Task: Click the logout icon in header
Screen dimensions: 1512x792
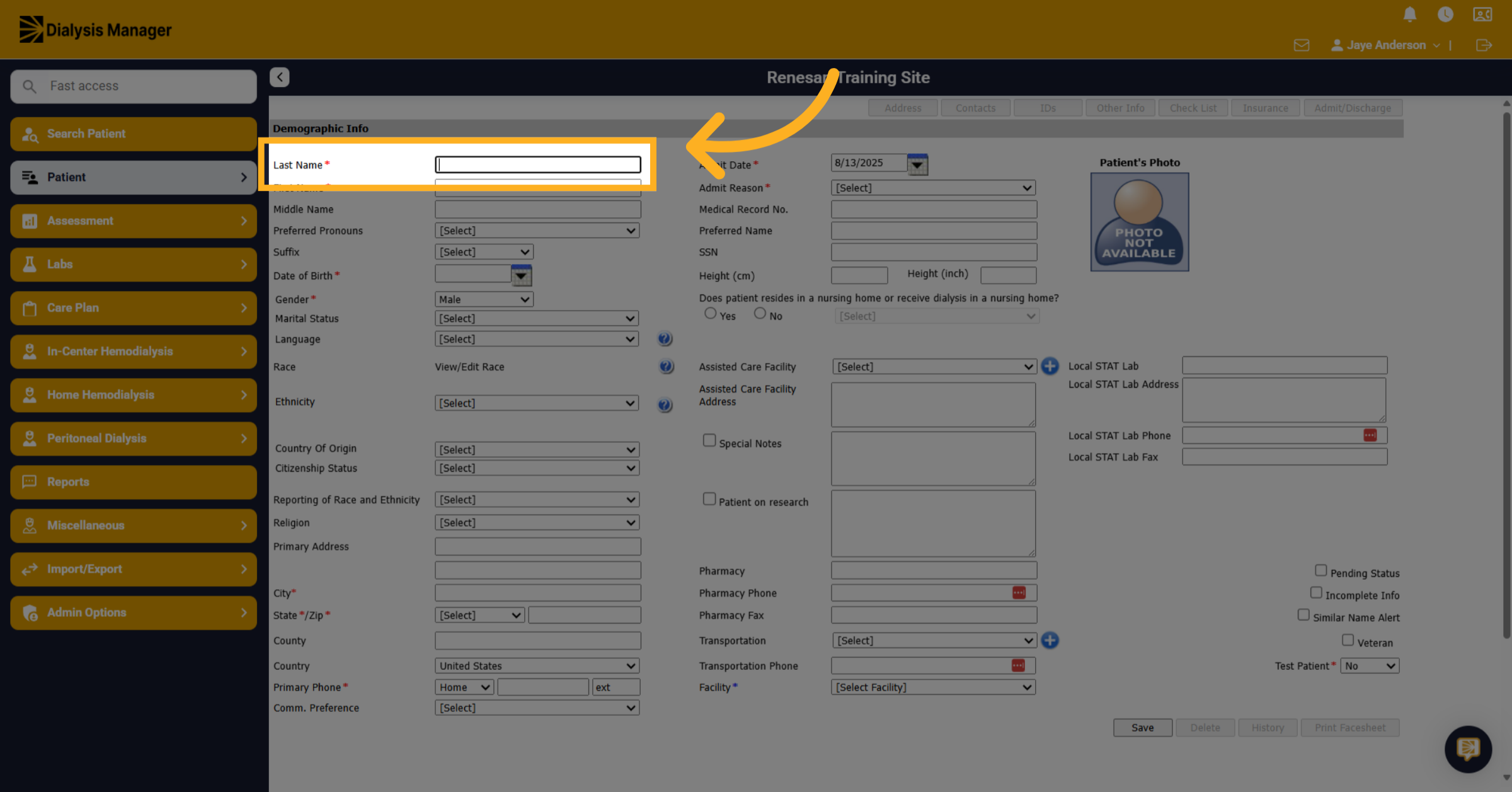Action: pyautogui.click(x=1484, y=45)
